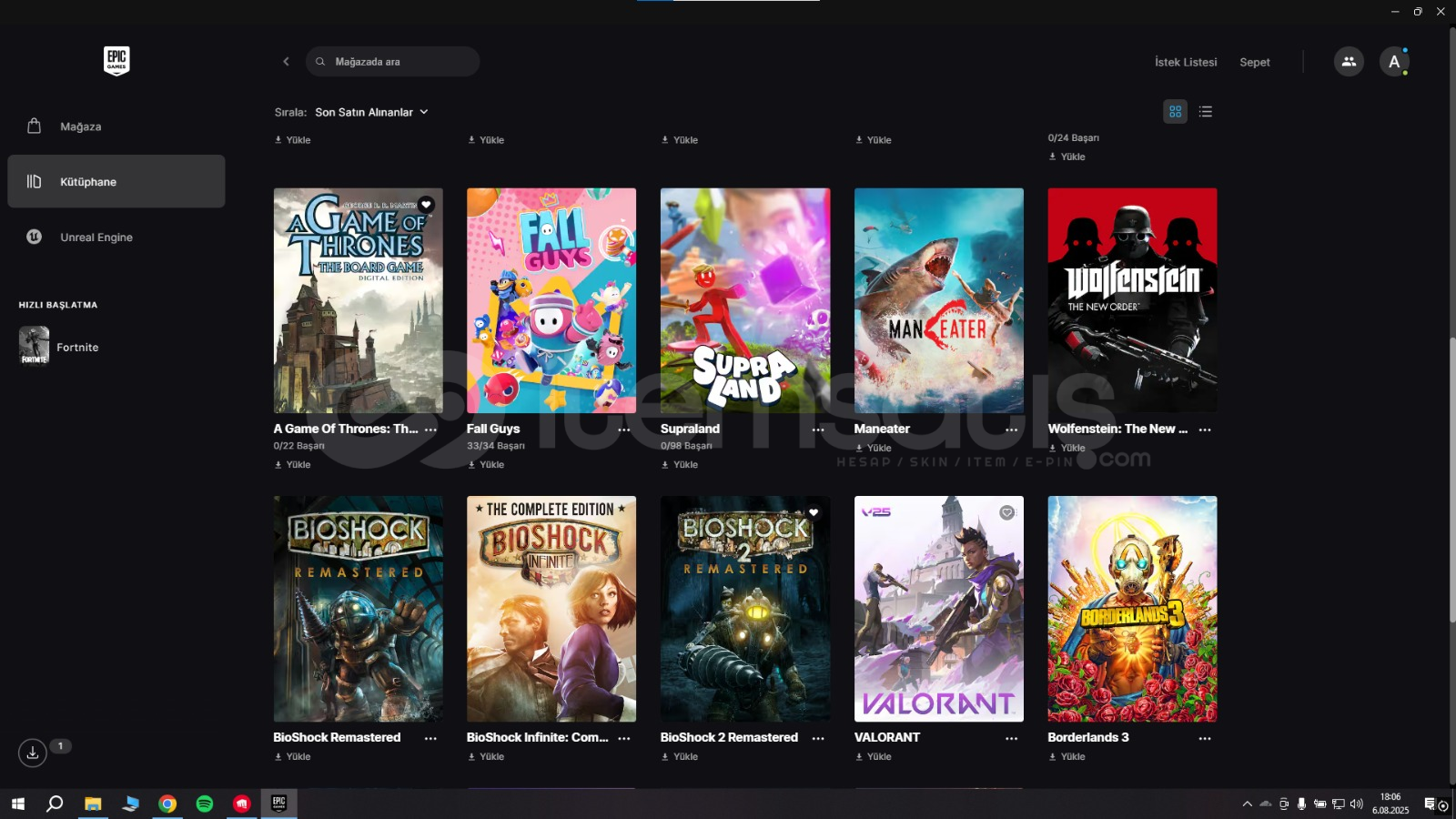Install BioShock Remastered via Yükle
The width and height of the screenshot is (1456, 819).
293,756
